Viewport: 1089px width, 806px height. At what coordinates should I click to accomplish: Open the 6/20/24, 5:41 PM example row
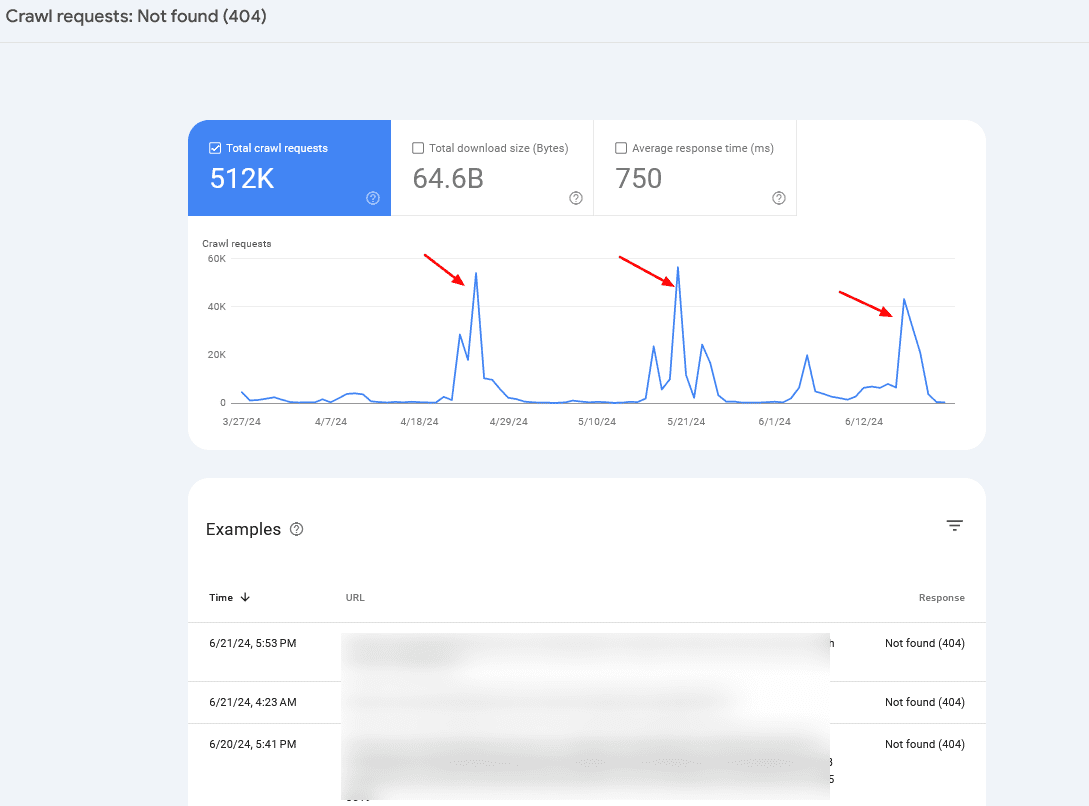(x=252, y=744)
